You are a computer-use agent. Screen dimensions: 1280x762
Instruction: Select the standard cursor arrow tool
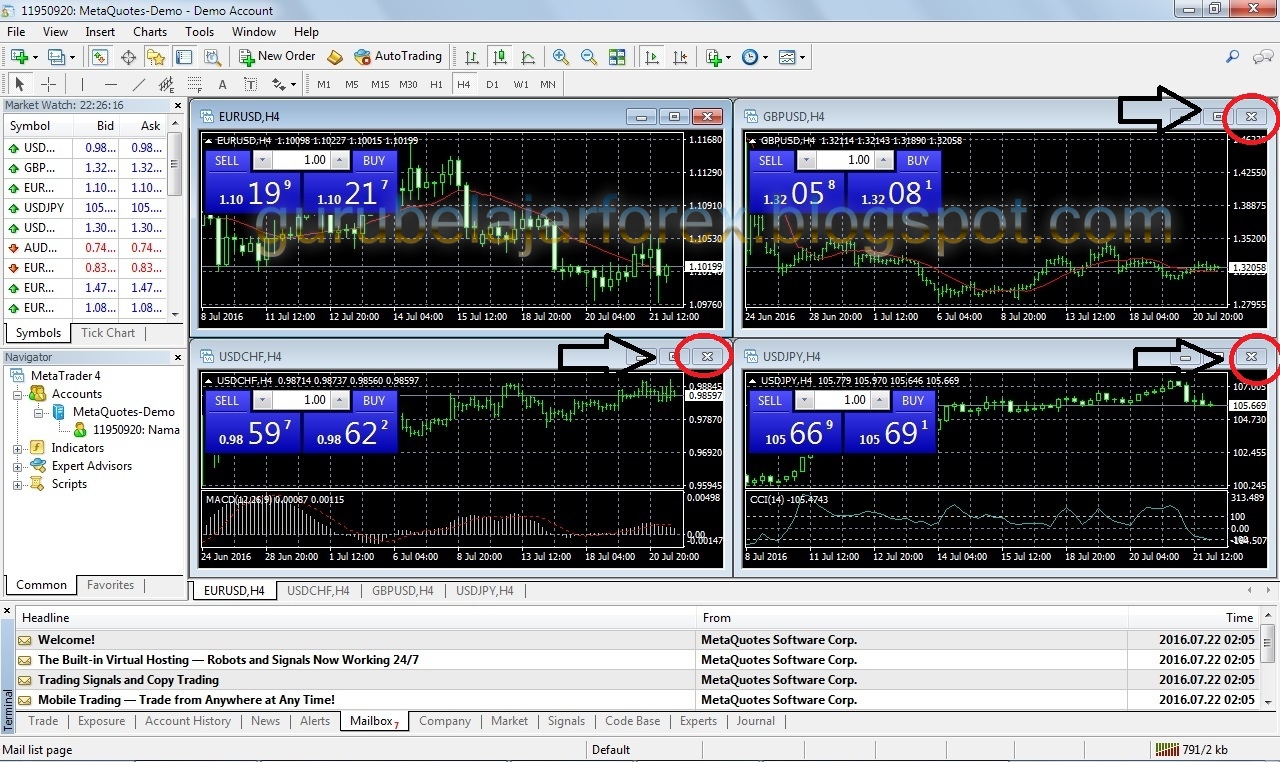point(20,85)
